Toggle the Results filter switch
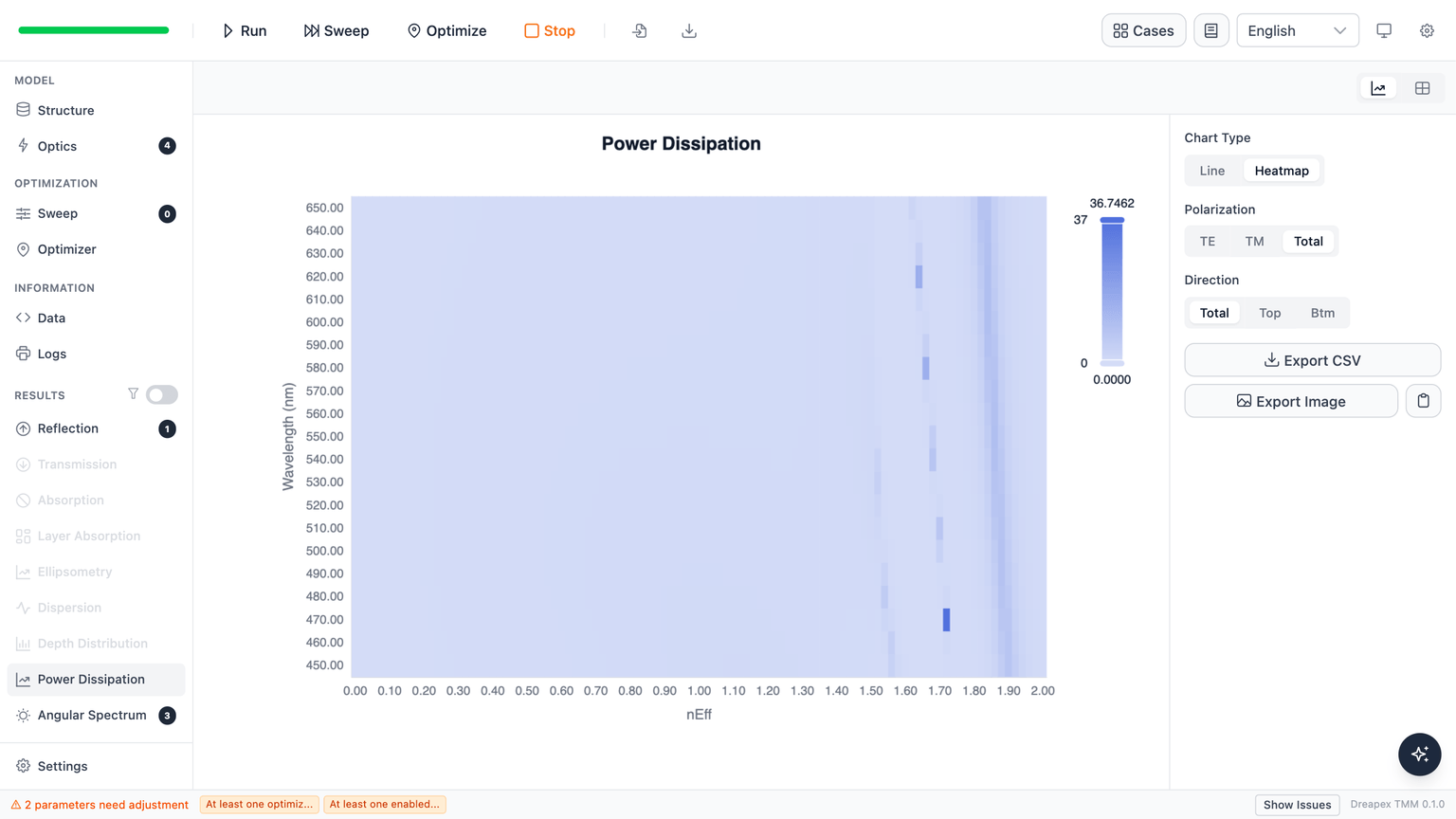This screenshot has height=819, width=1456. pyautogui.click(x=162, y=394)
